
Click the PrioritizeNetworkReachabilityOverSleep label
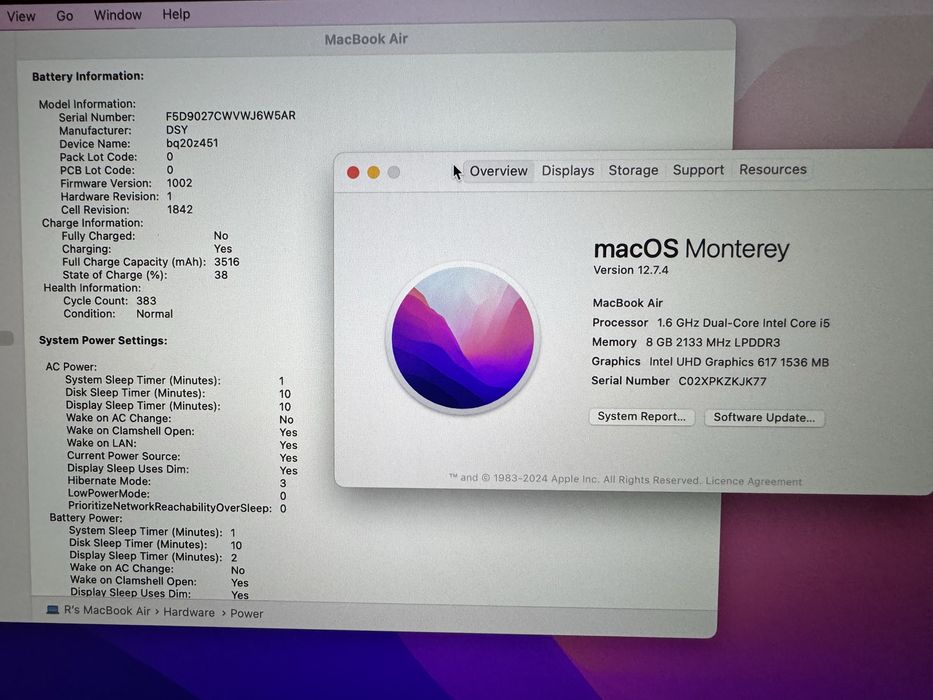[x=170, y=507]
